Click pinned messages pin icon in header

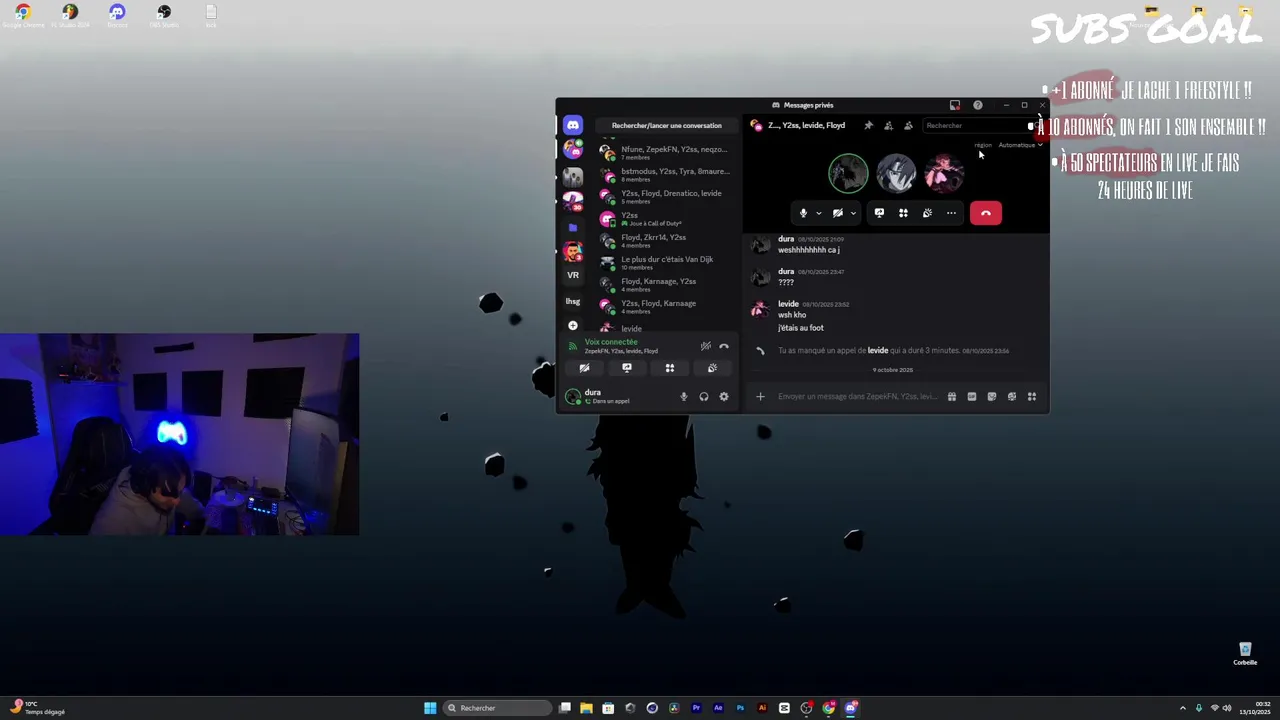tap(868, 125)
